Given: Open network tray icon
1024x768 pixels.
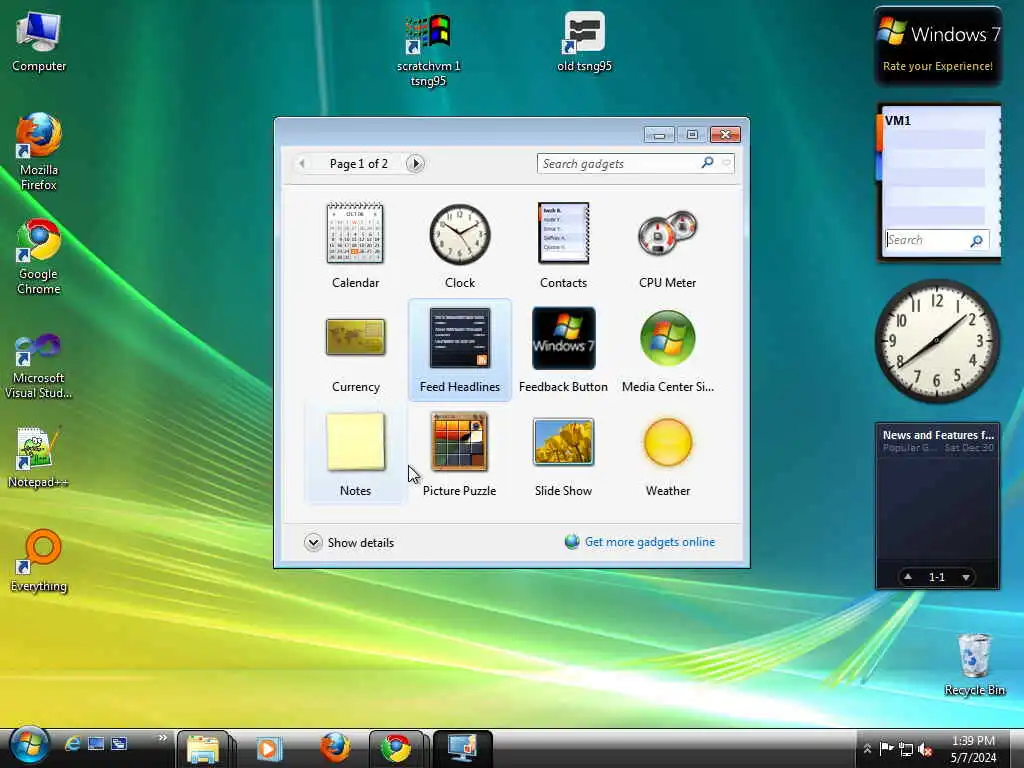Looking at the screenshot, I should (906, 749).
